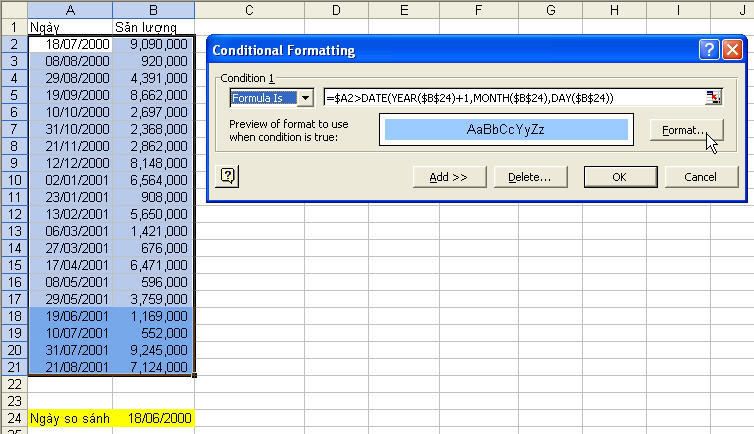Viewport: 754px width, 434px height.
Task: Select column header E
Action: coord(404,10)
